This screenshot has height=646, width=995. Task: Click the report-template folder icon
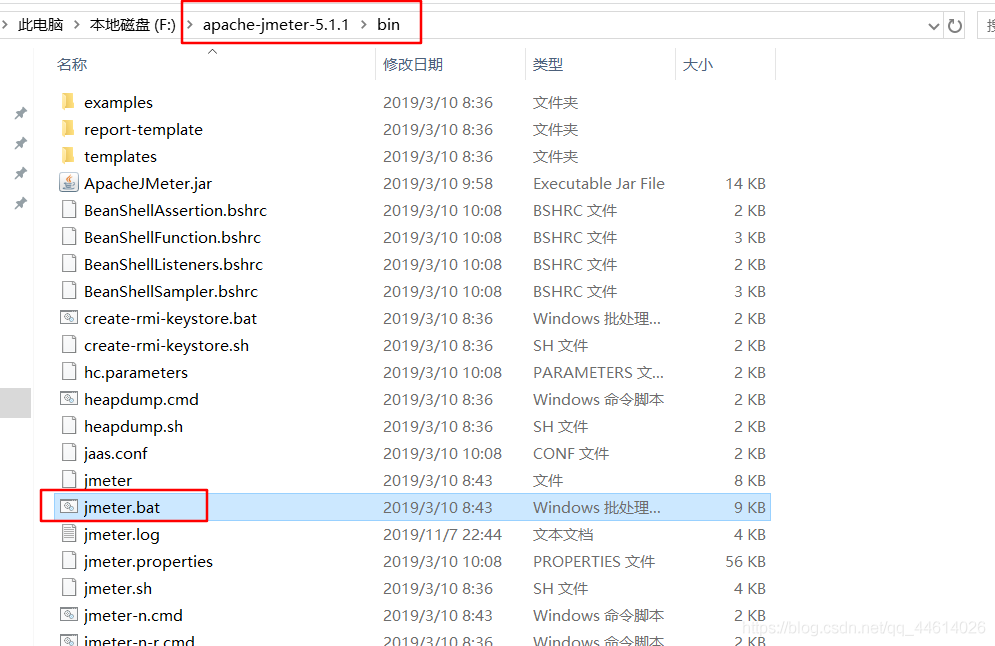coord(69,129)
